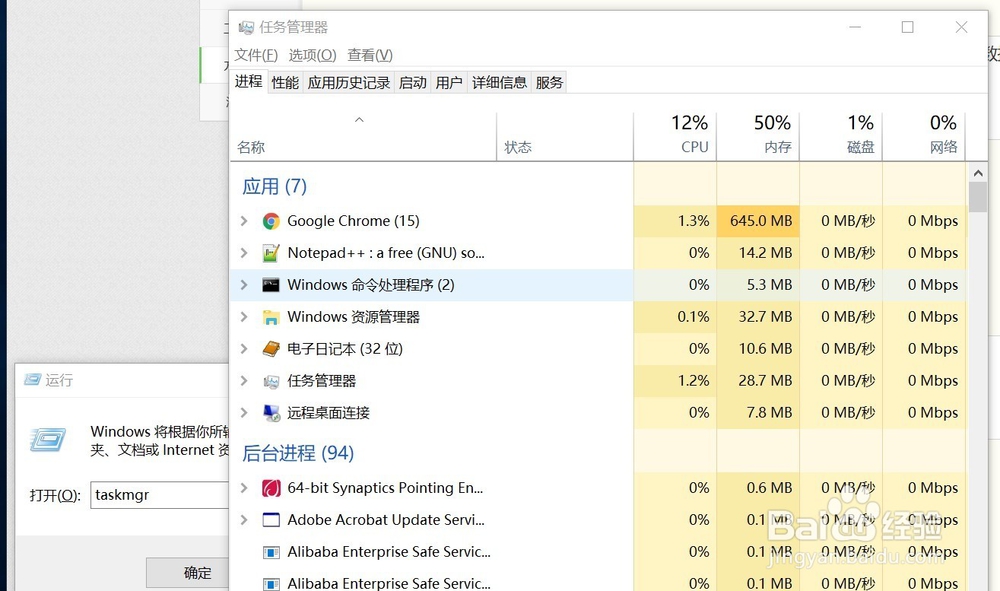The width and height of the screenshot is (1000, 591).
Task: Click the 确定 button in Run dialog
Action: coord(198,573)
